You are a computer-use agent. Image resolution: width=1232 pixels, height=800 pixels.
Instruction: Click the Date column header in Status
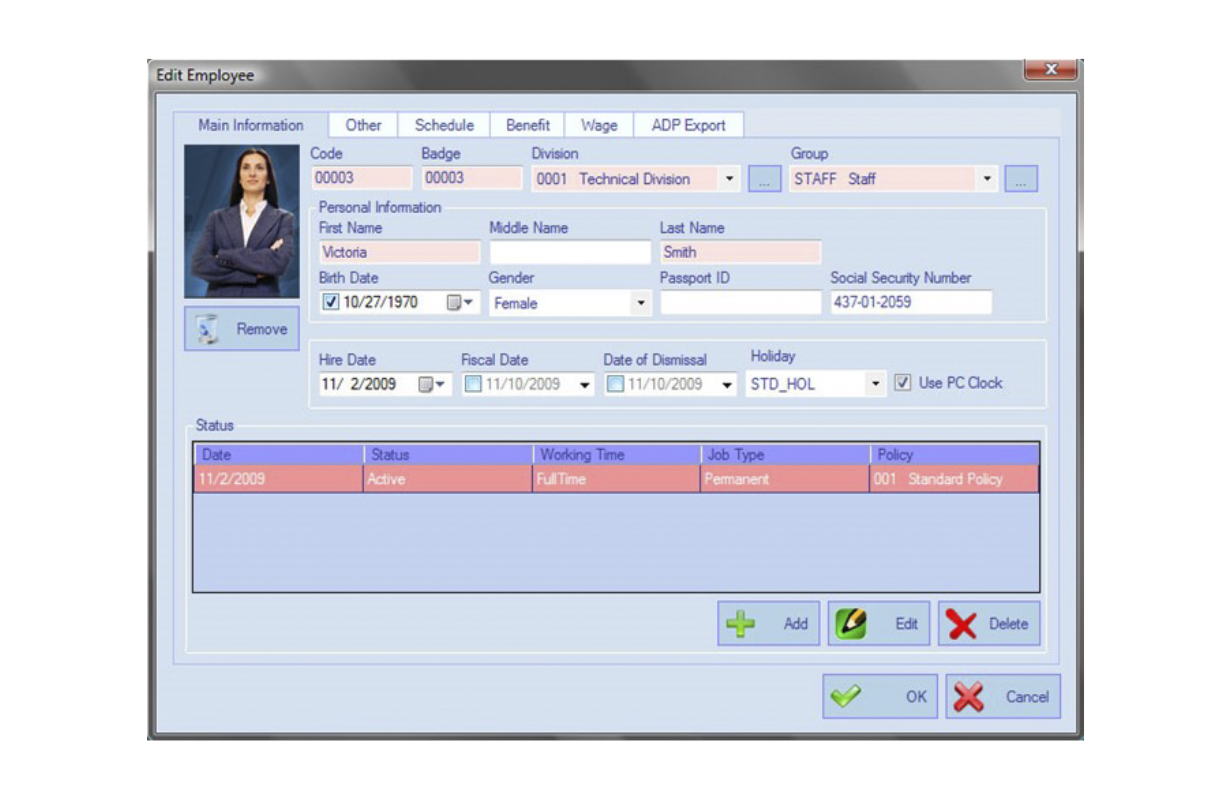tap(279, 454)
